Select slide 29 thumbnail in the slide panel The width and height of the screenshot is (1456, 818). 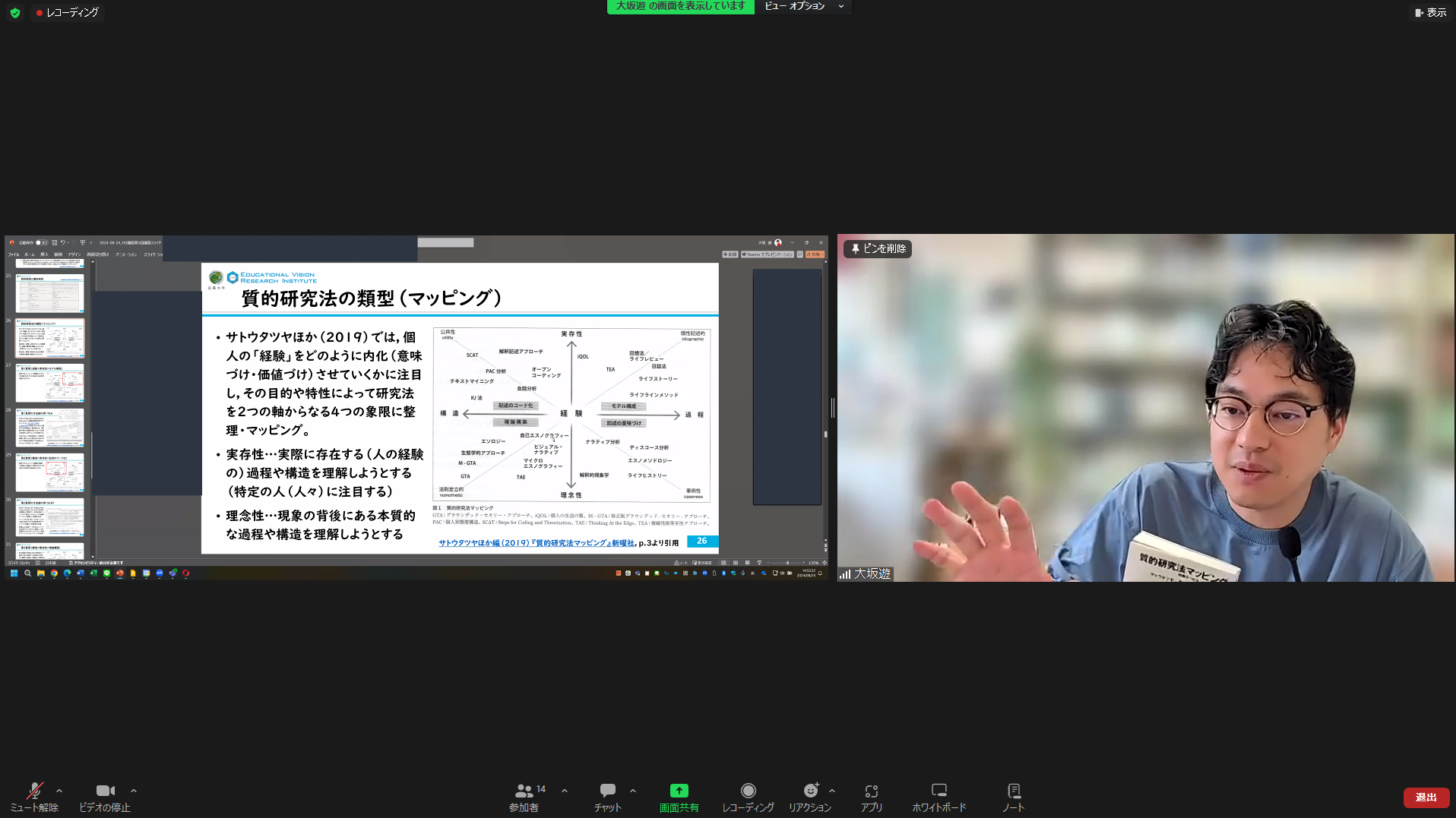[49, 472]
